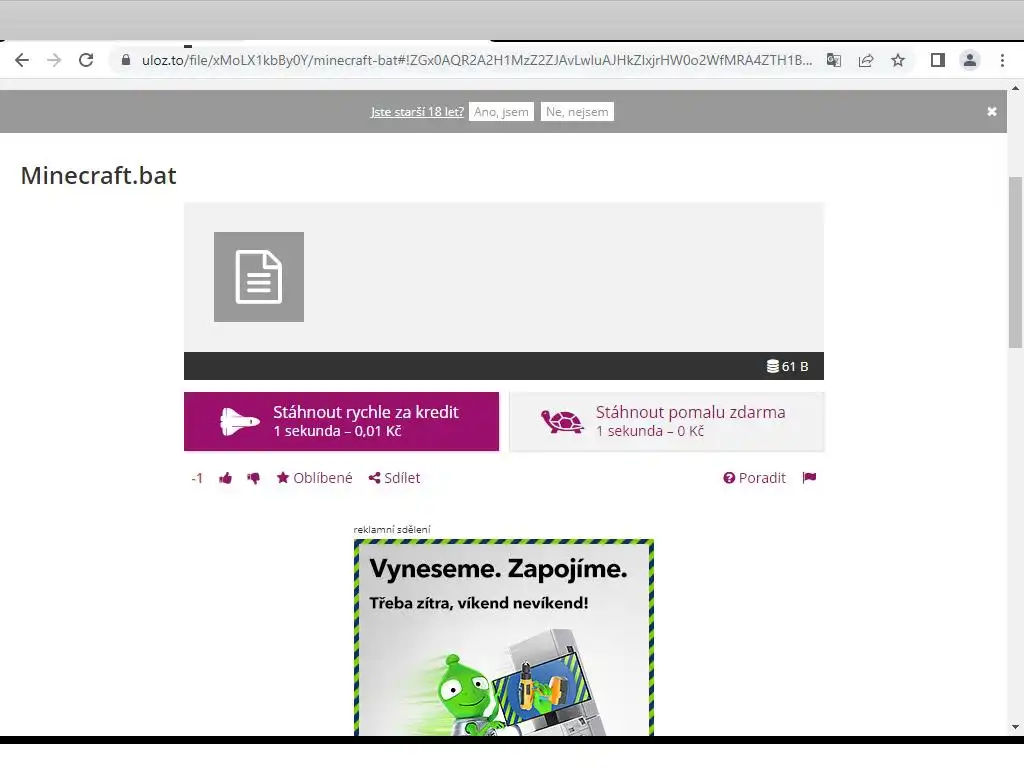Click the file size database icon
1024x768 pixels.
point(773,366)
